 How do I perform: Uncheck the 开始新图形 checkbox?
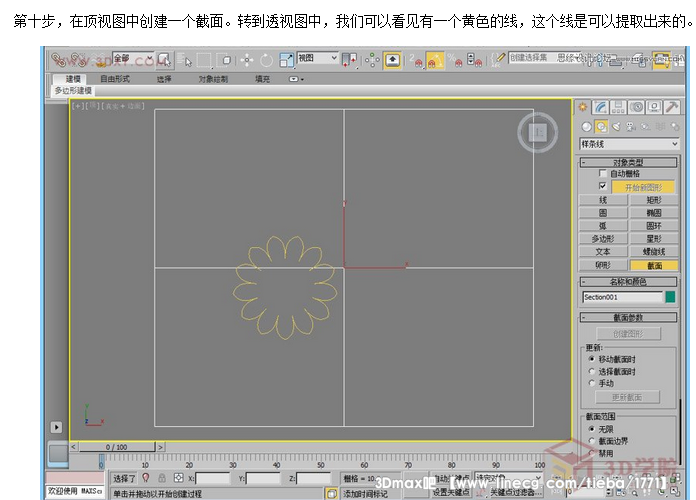pyautogui.click(x=602, y=186)
